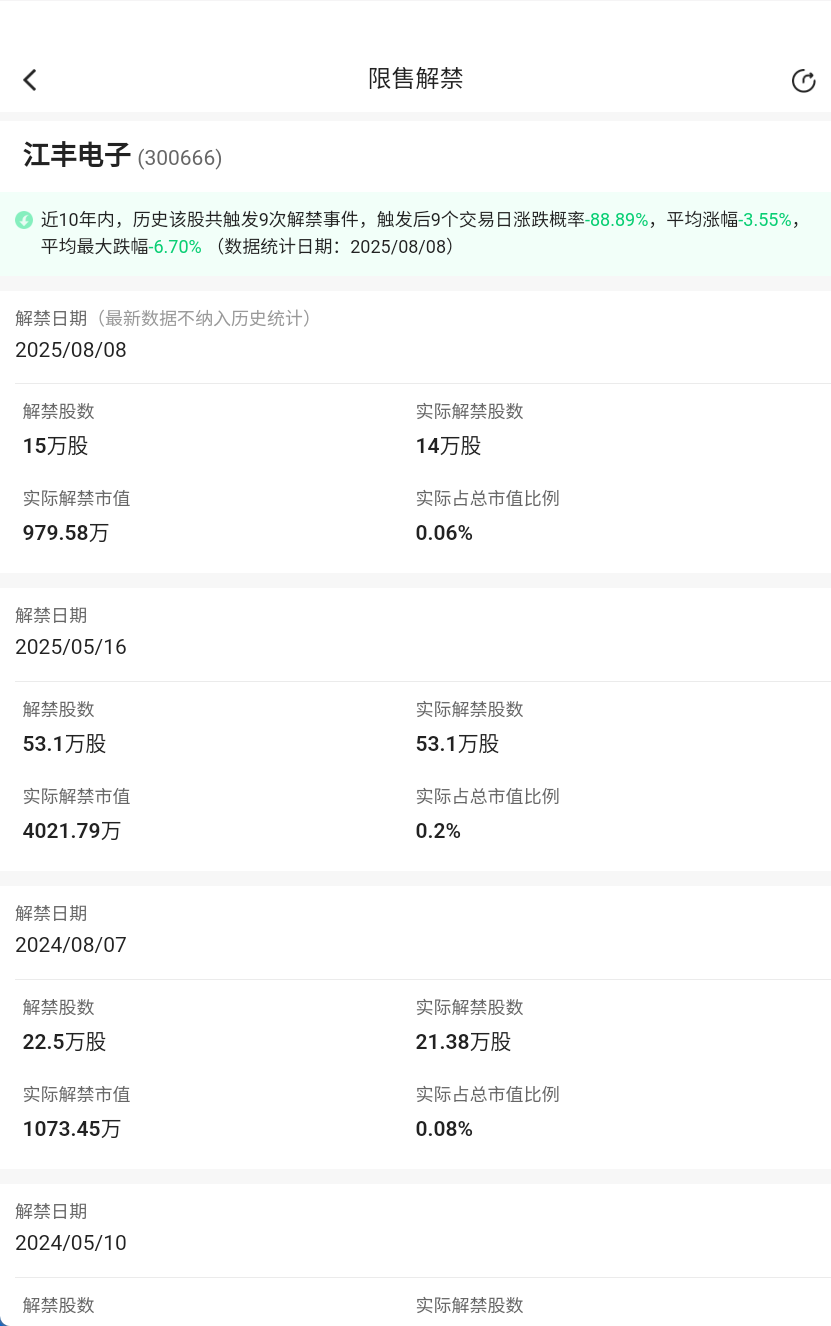Image resolution: width=831 pixels, height=1326 pixels.
Task: Open the 江丰电子 stock name header
Action: click(77, 156)
